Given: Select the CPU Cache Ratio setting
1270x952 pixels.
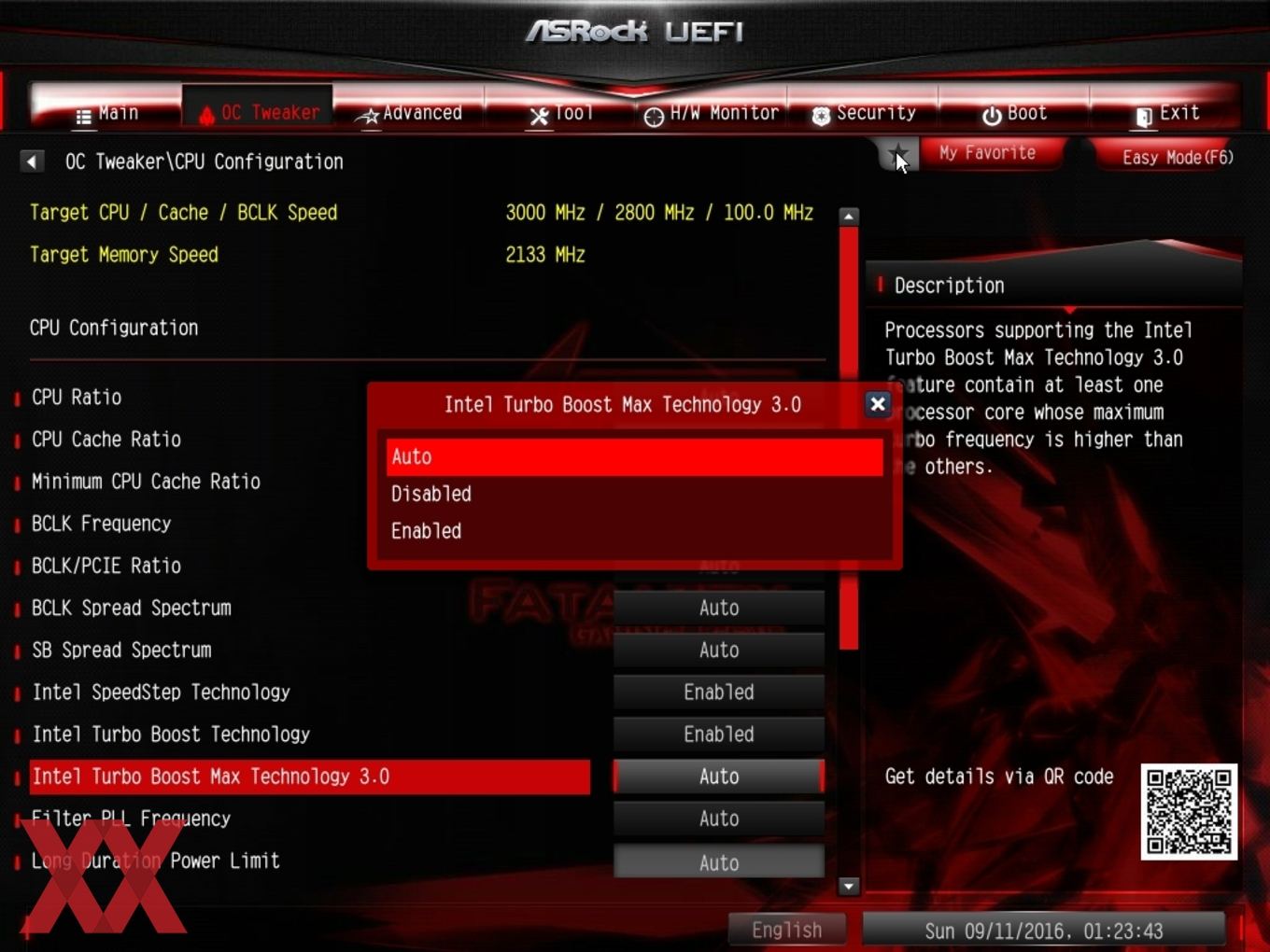Looking at the screenshot, I should click(x=106, y=440).
